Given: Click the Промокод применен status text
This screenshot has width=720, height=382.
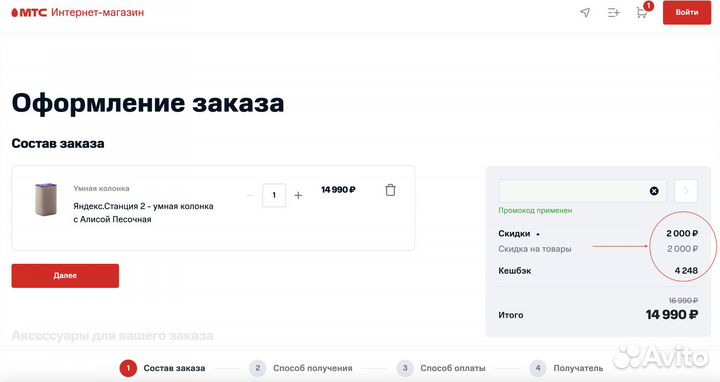Looking at the screenshot, I should pos(535,210).
